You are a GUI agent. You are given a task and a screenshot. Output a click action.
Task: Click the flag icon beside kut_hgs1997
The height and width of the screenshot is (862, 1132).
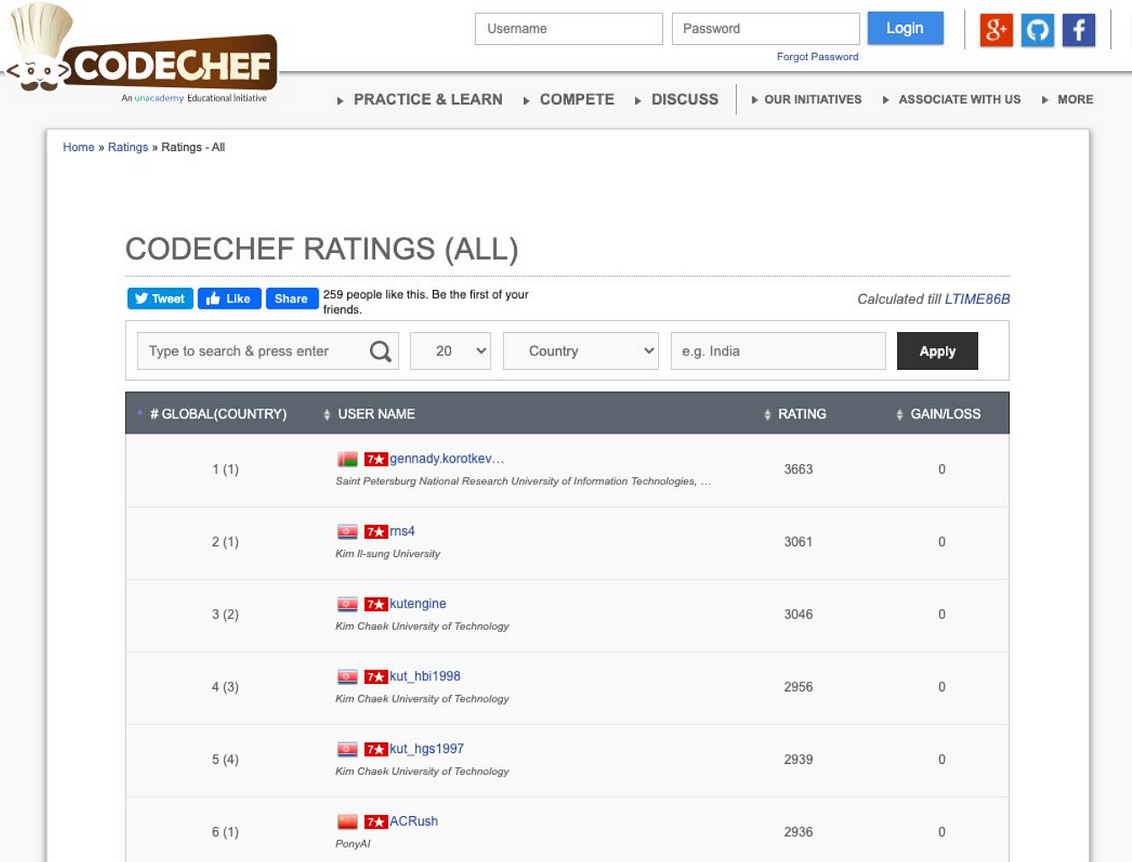pyautogui.click(x=347, y=749)
